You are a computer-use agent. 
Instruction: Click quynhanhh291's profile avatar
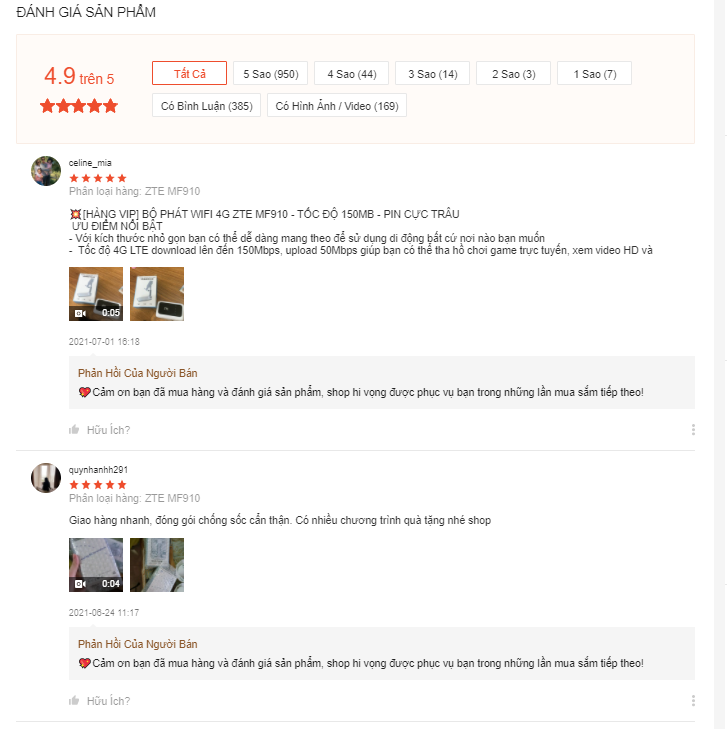46,478
